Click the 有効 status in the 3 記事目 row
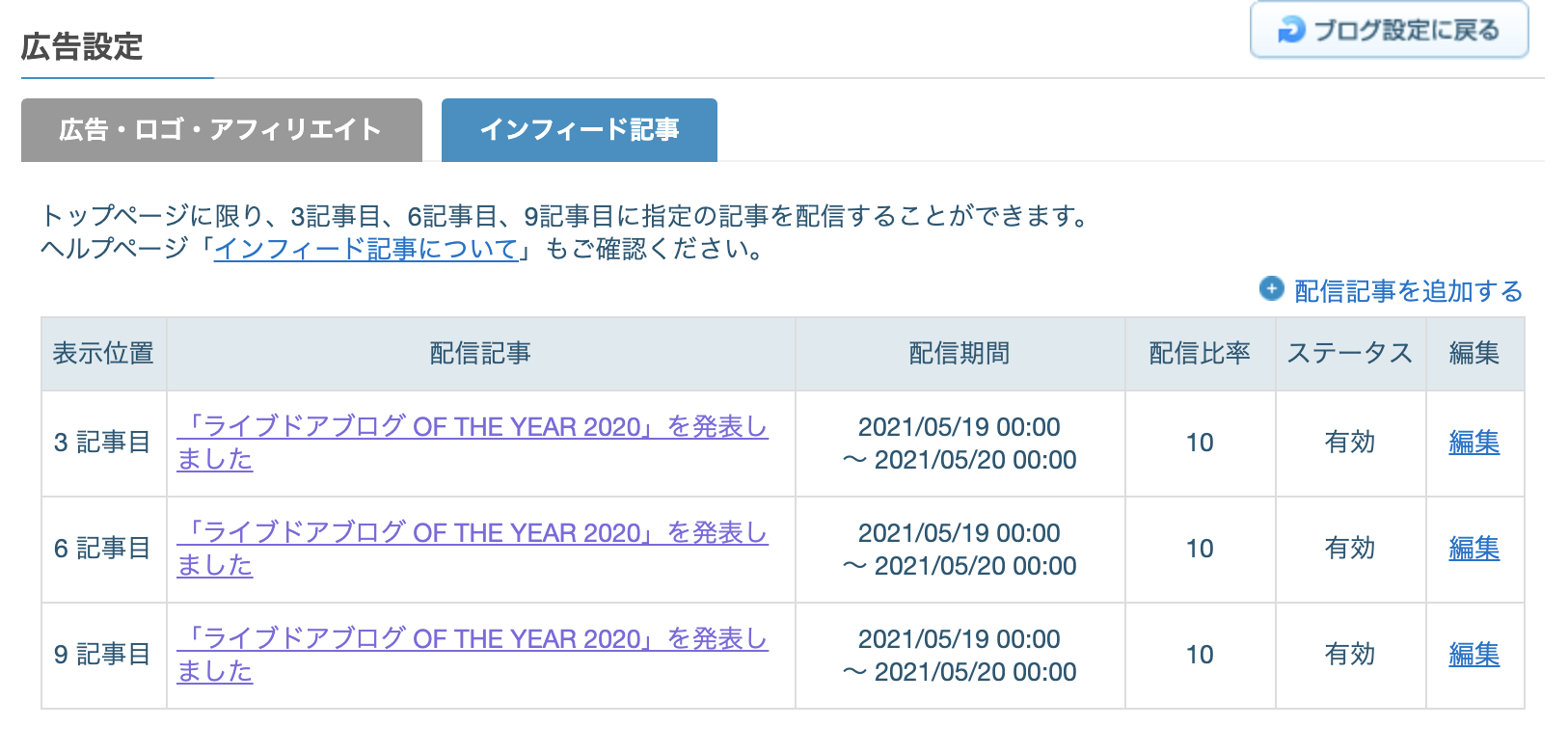This screenshot has height=754, width=1568. [1350, 443]
